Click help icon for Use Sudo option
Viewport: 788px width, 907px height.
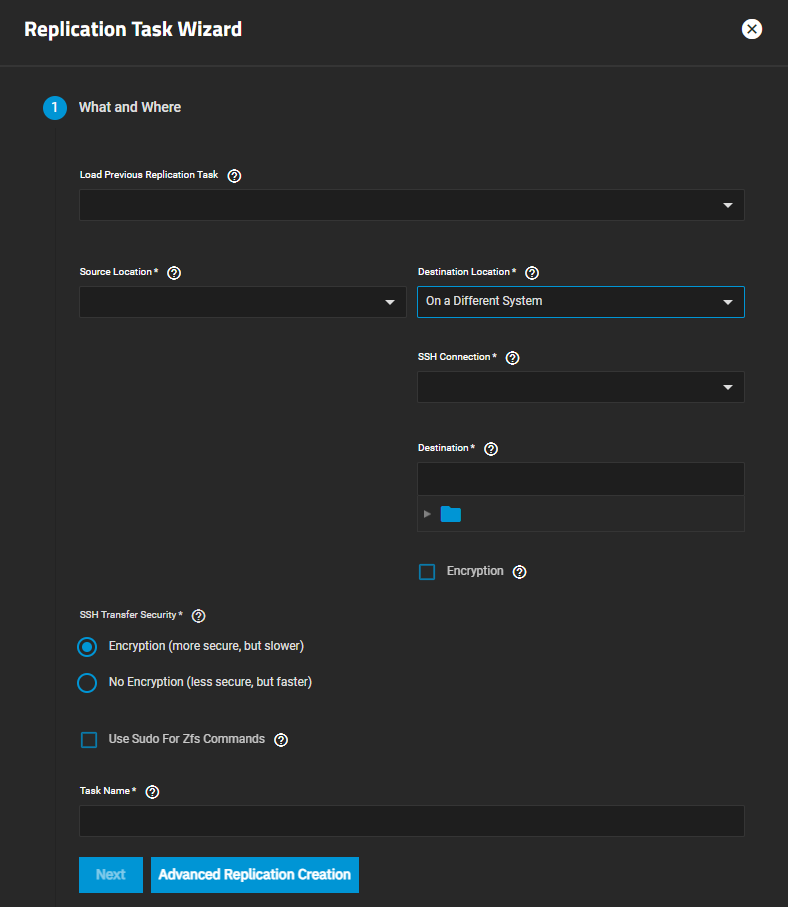click(281, 740)
